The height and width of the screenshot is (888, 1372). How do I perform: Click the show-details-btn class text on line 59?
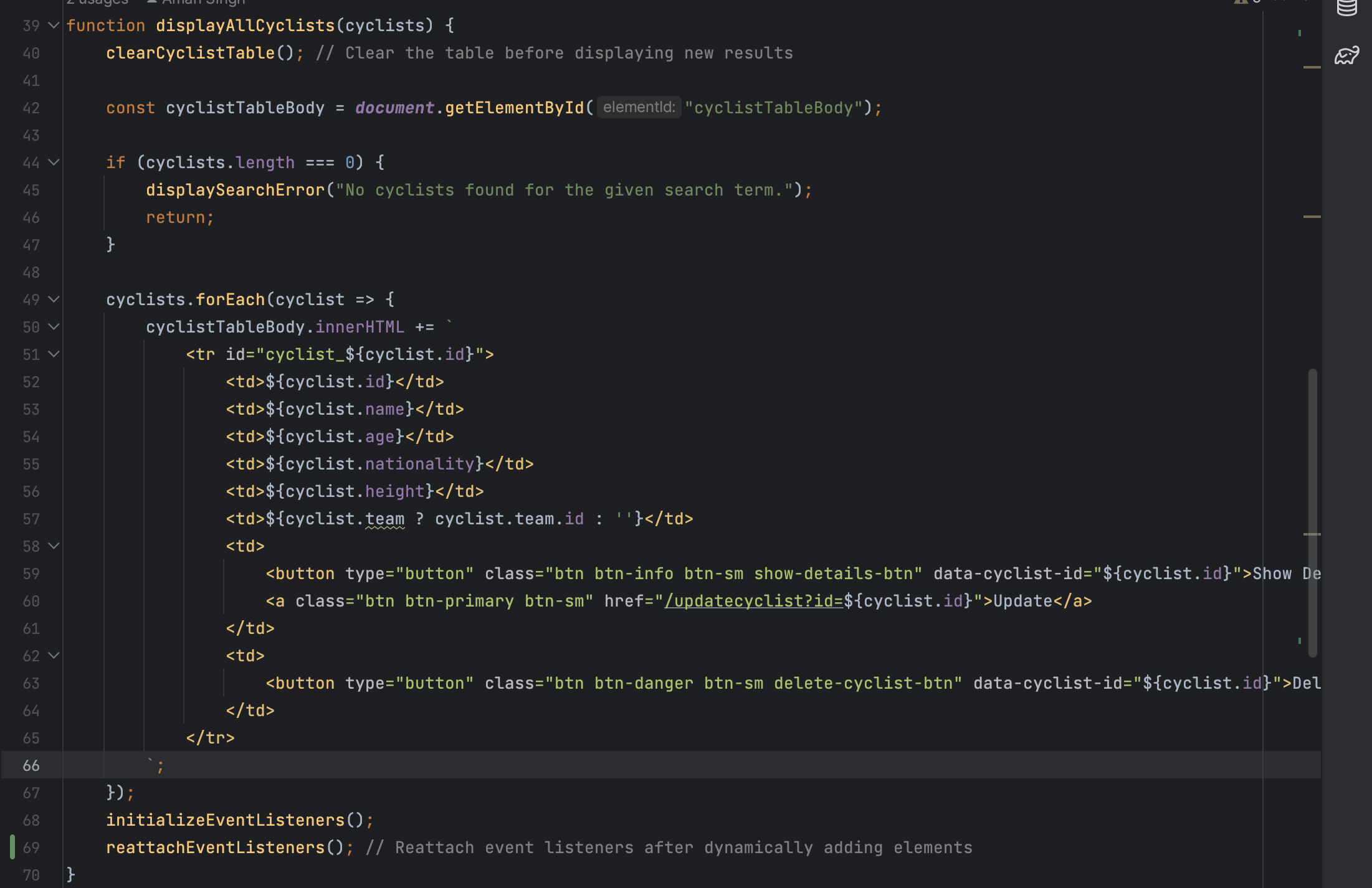[833, 574]
